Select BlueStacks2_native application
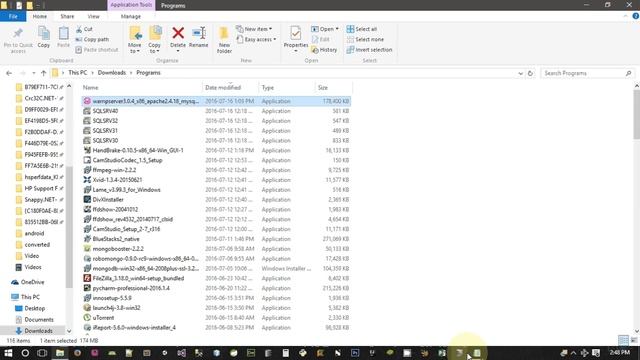Viewport: 640px width, 360px height. [216, 239]
